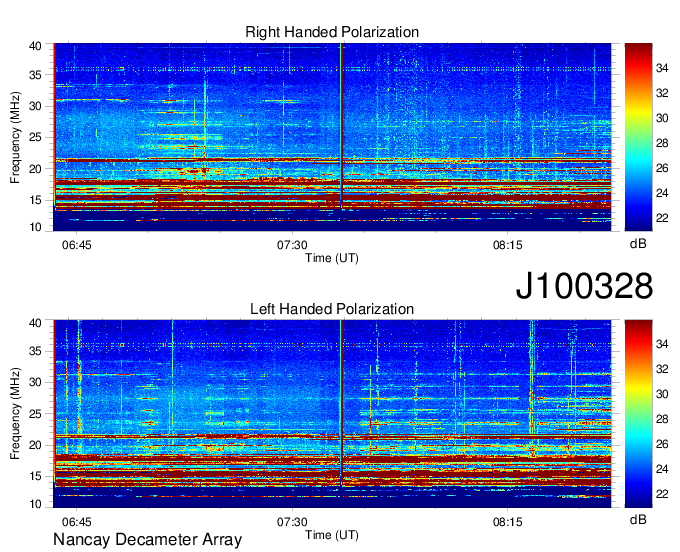Click the "28" value on Left Handed colorbar
The image size is (680, 552).
662,419
